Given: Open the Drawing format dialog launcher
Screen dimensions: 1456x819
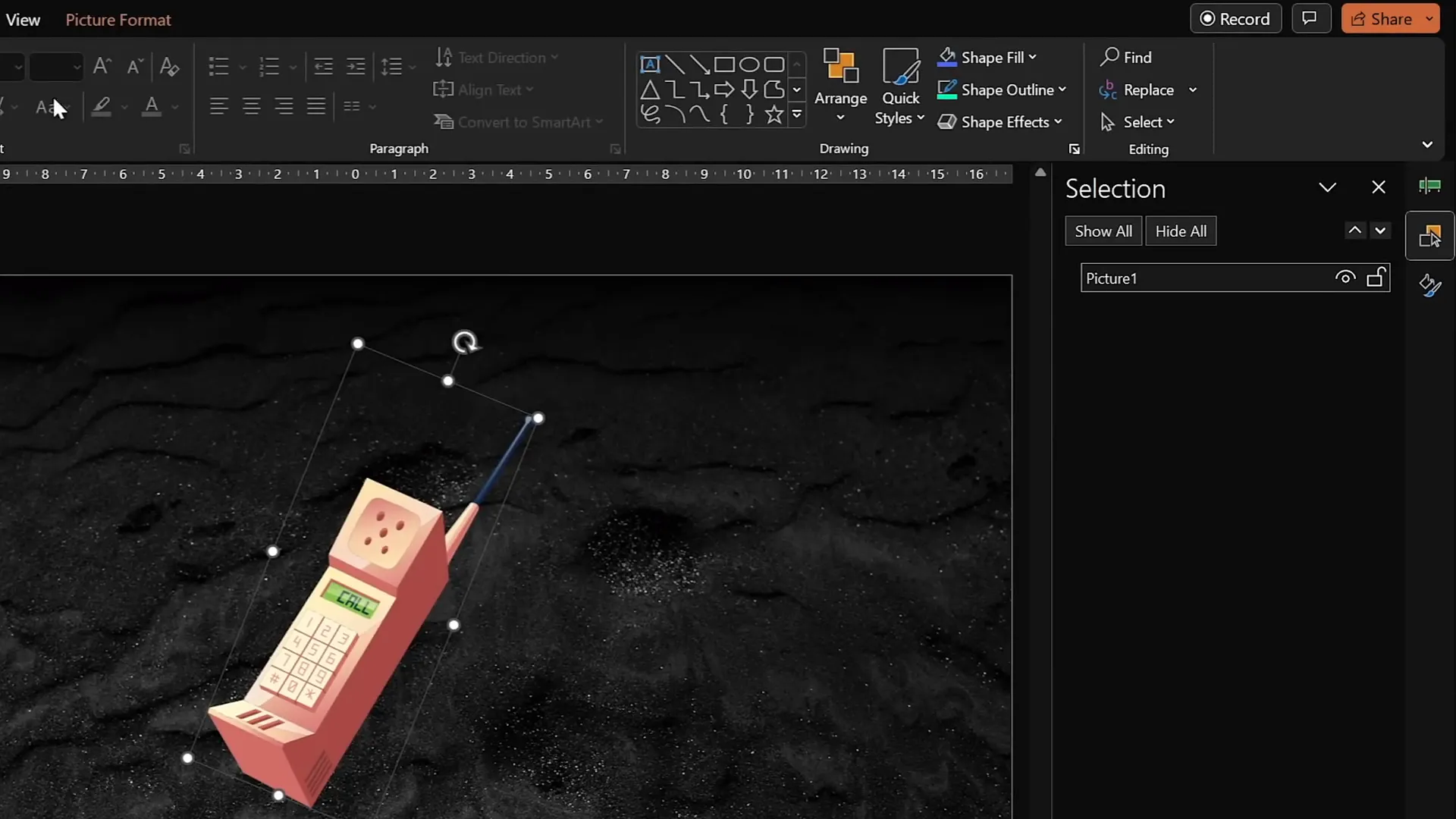Looking at the screenshot, I should click(x=1074, y=149).
